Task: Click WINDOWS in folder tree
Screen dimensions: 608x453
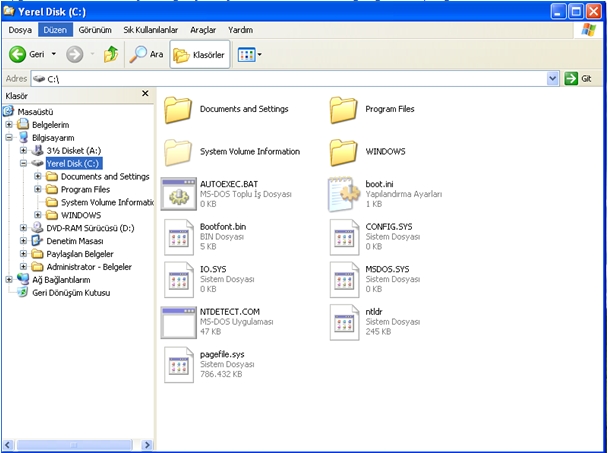Action: click(x=81, y=215)
